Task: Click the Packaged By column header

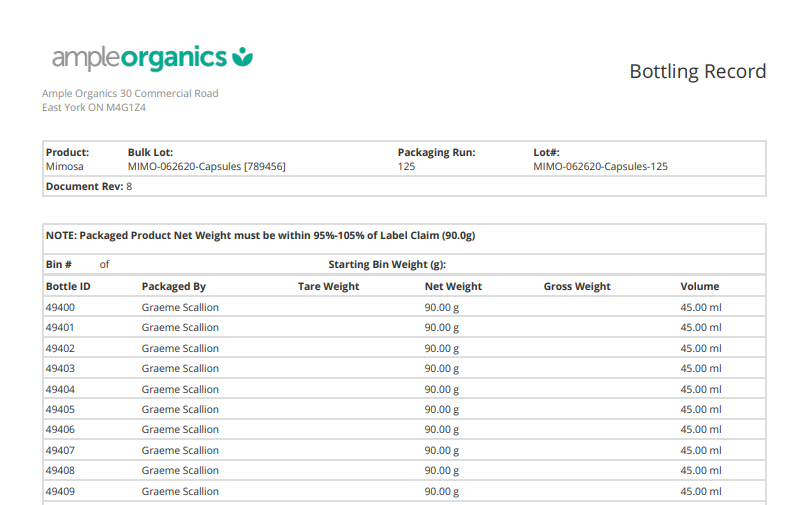Action: 173,286
